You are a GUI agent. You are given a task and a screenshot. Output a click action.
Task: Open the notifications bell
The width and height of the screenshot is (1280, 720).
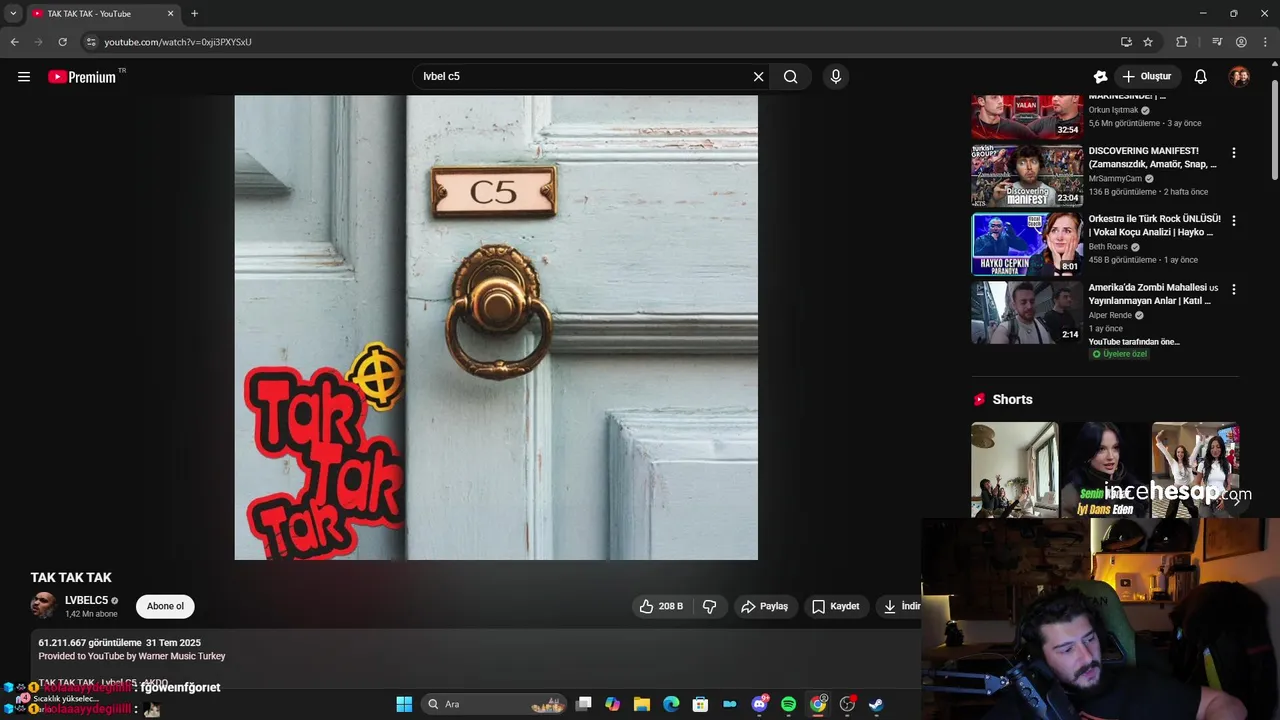[x=1201, y=77]
